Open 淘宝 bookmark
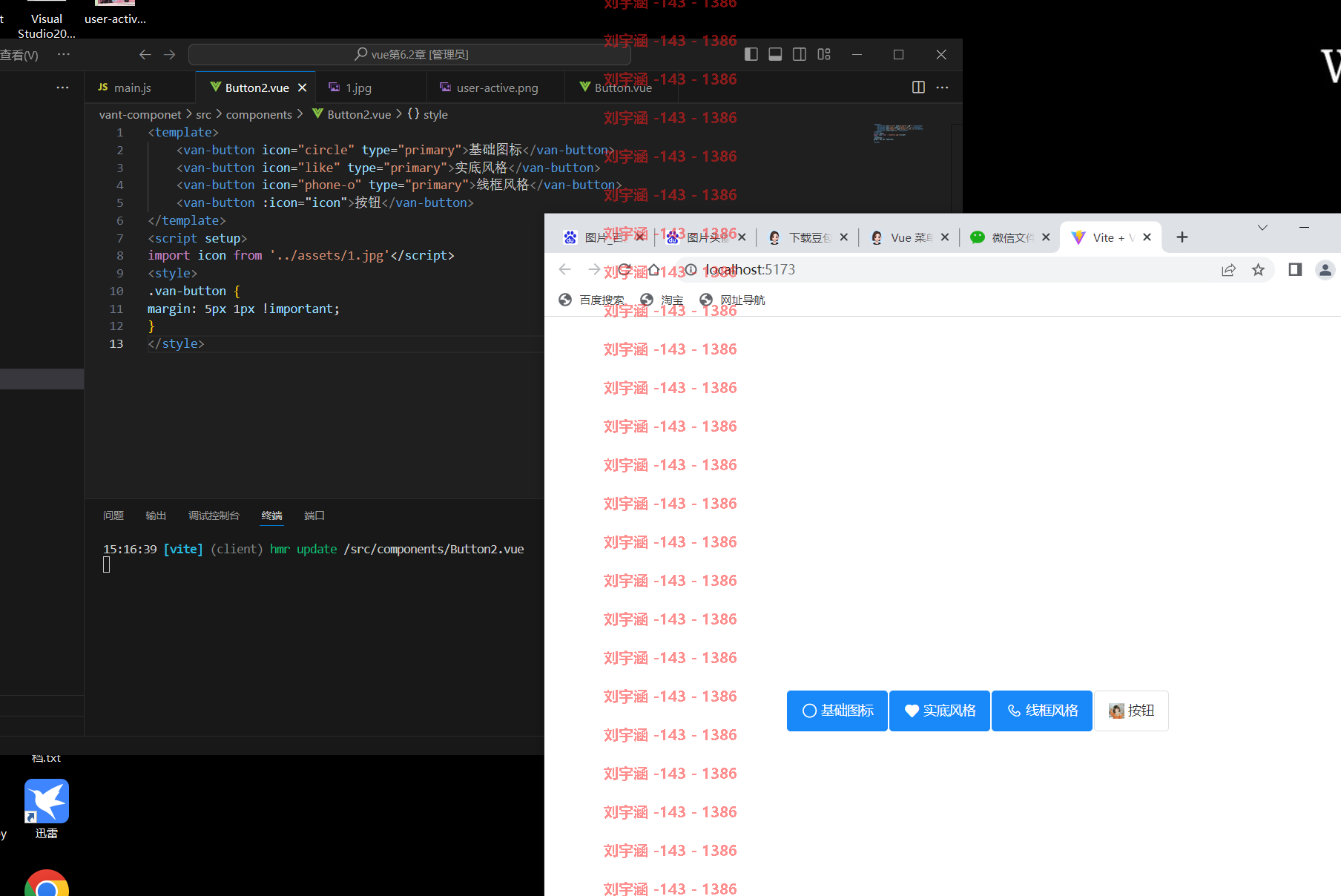The width and height of the screenshot is (1341, 896). [662, 300]
